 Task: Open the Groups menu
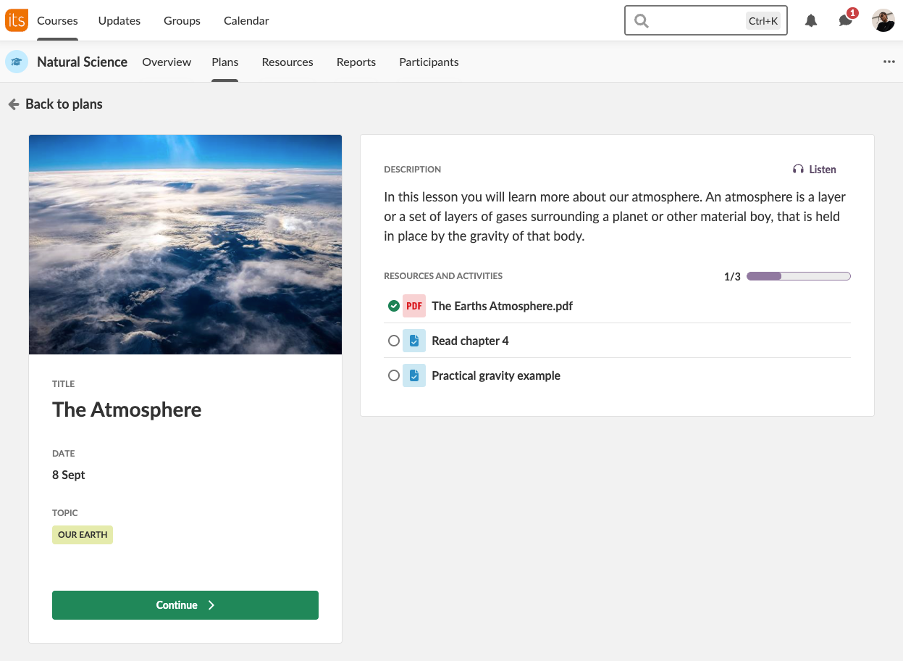pos(182,21)
